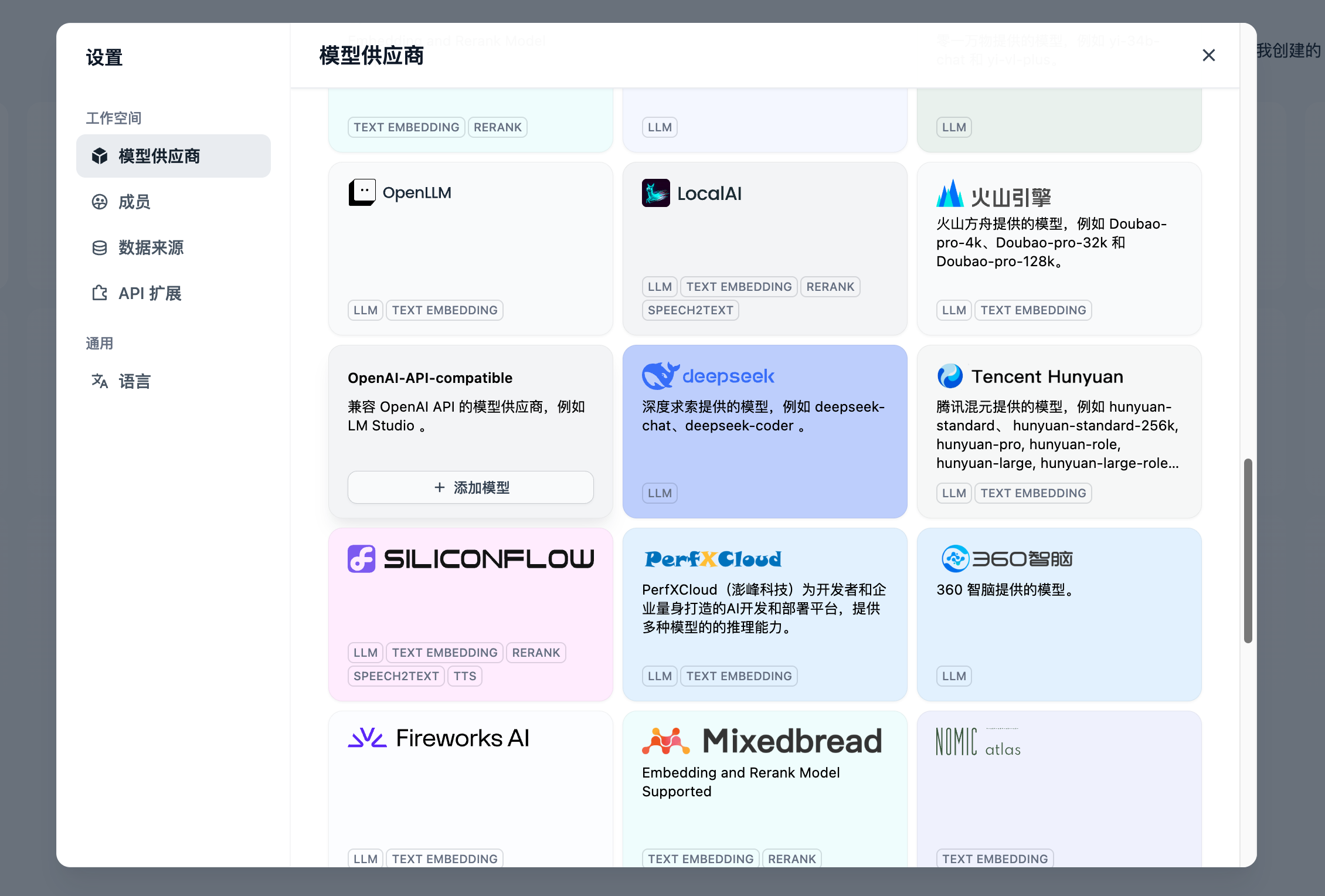1325x896 pixels.
Task: Click TEXT EMBEDDING tag on PerfXCloud card
Action: coord(739,676)
